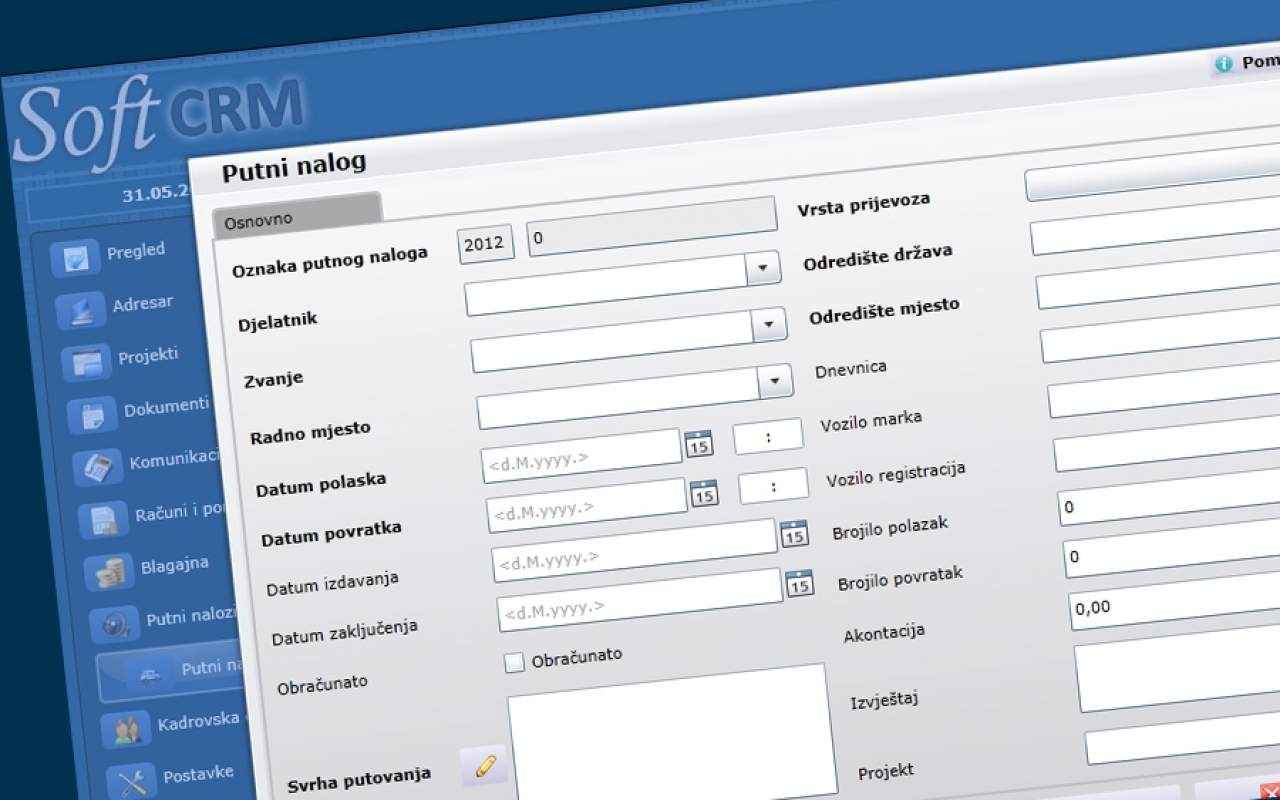This screenshot has height=800, width=1280.
Task: Click the year field showing 2012
Action: (x=485, y=243)
